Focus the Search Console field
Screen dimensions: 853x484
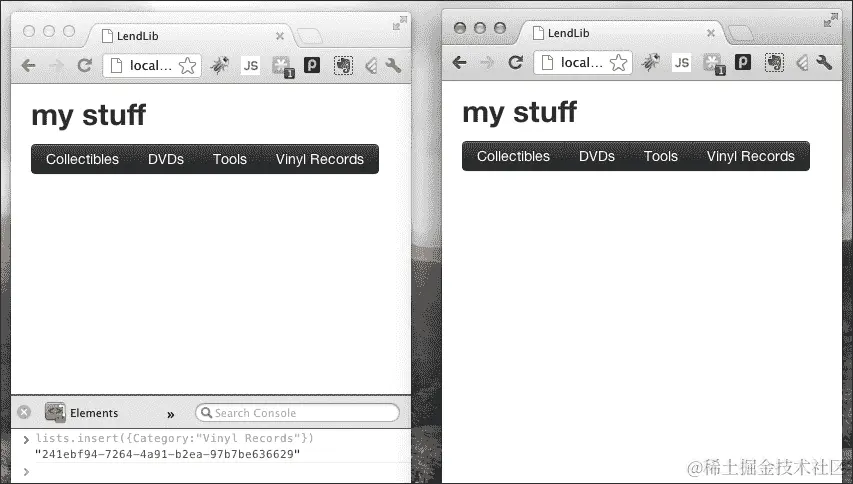(x=297, y=413)
